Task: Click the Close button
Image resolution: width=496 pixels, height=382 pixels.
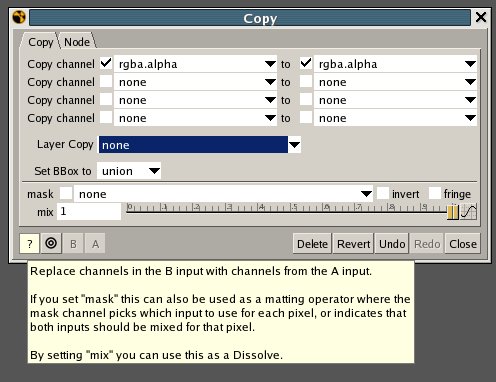Action: click(x=463, y=244)
